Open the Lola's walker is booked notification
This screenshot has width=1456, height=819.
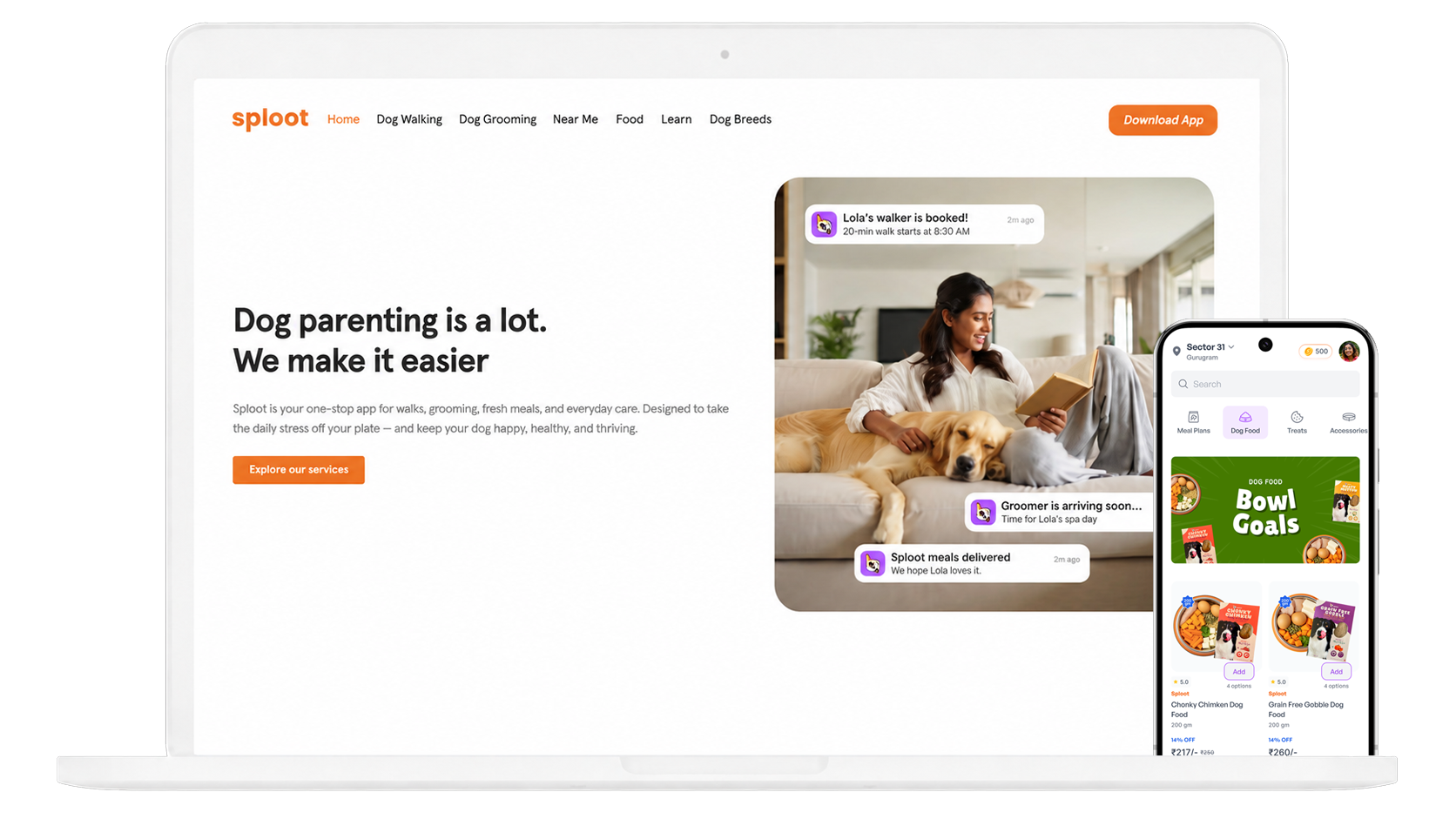tap(924, 225)
